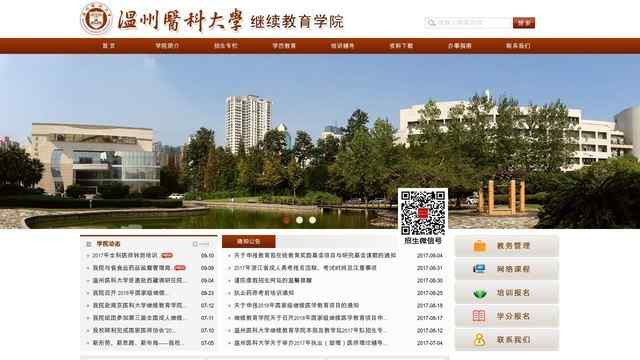The width and height of the screenshot is (640, 360).
Task: Click the new badge on the 09-08 news
Action: [180, 268]
